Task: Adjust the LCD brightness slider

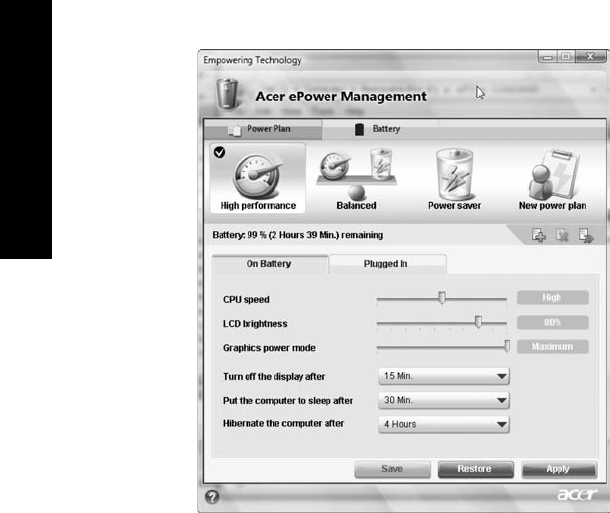Action: click(478, 322)
